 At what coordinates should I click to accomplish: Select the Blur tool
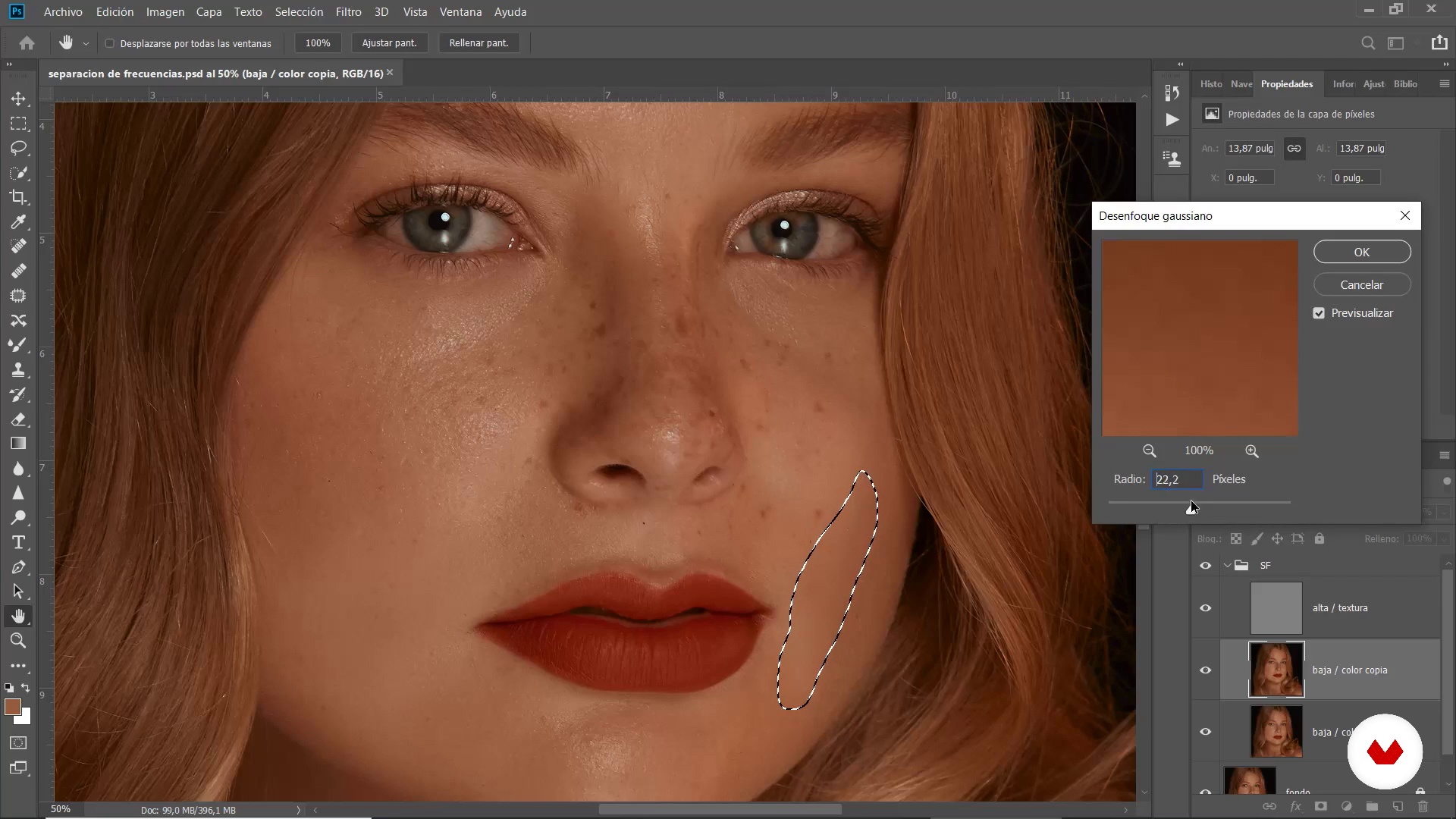tap(18, 469)
